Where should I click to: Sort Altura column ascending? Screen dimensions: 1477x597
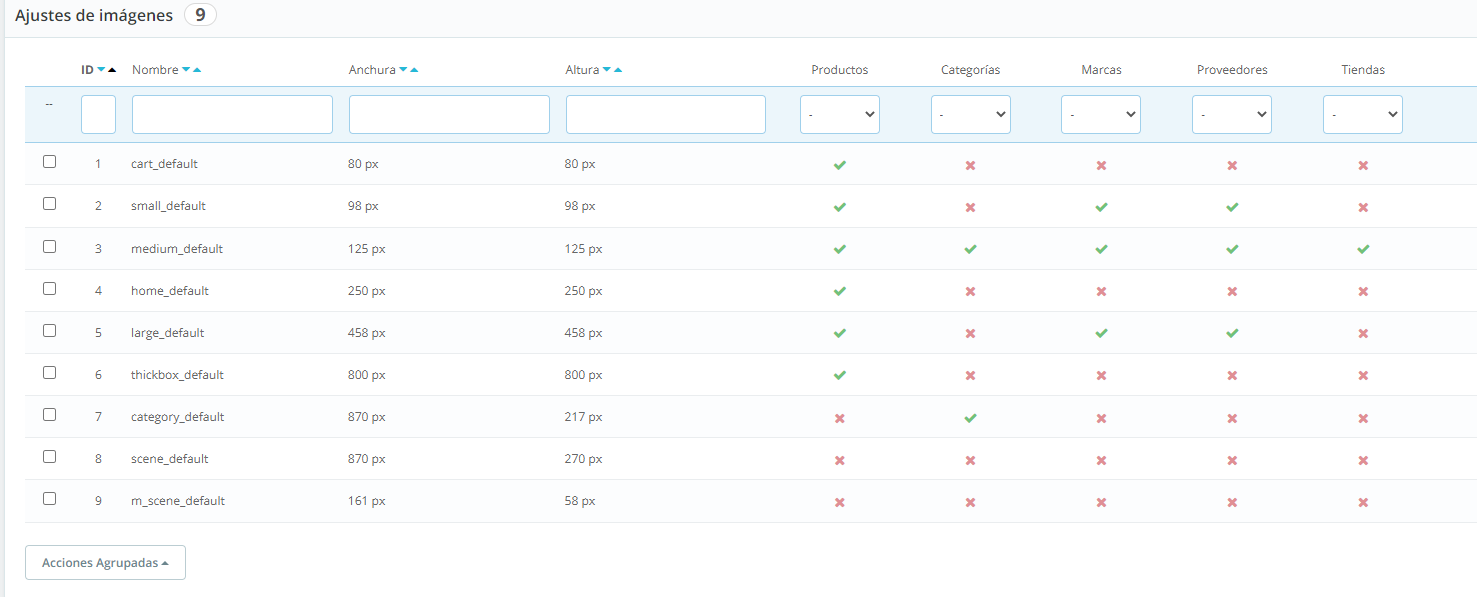point(618,70)
